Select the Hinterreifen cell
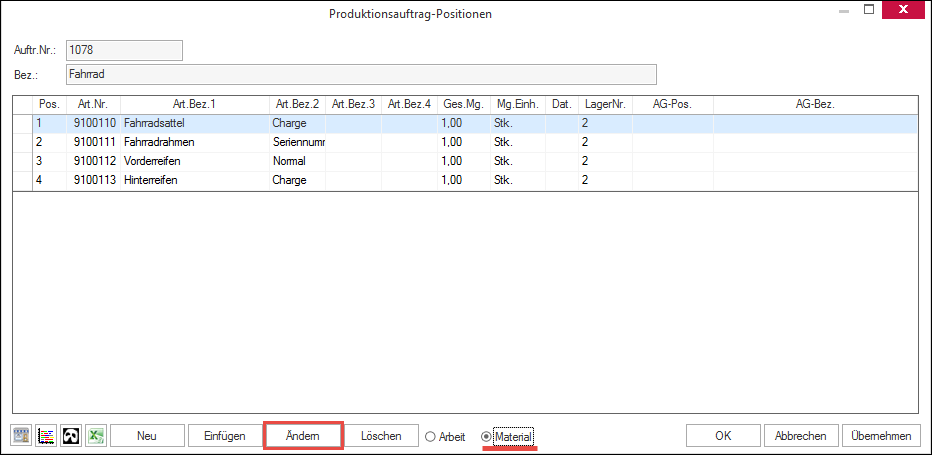This screenshot has height=455, width=932. [x=194, y=180]
